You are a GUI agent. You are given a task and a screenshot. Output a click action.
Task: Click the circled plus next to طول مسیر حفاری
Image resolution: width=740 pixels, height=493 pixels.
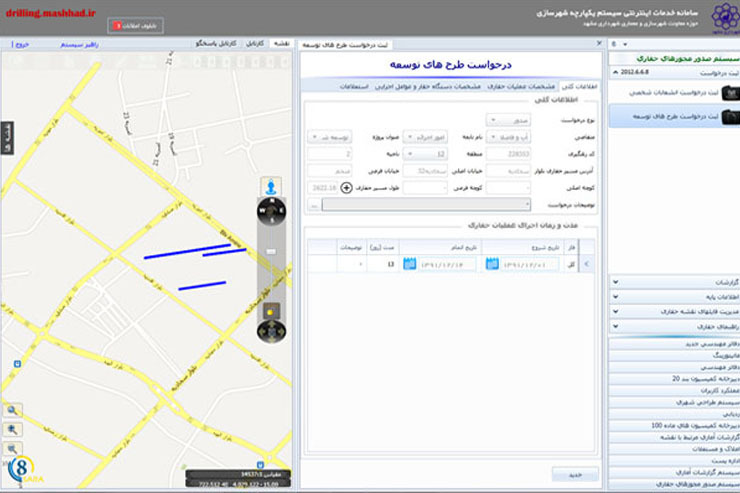click(x=346, y=188)
